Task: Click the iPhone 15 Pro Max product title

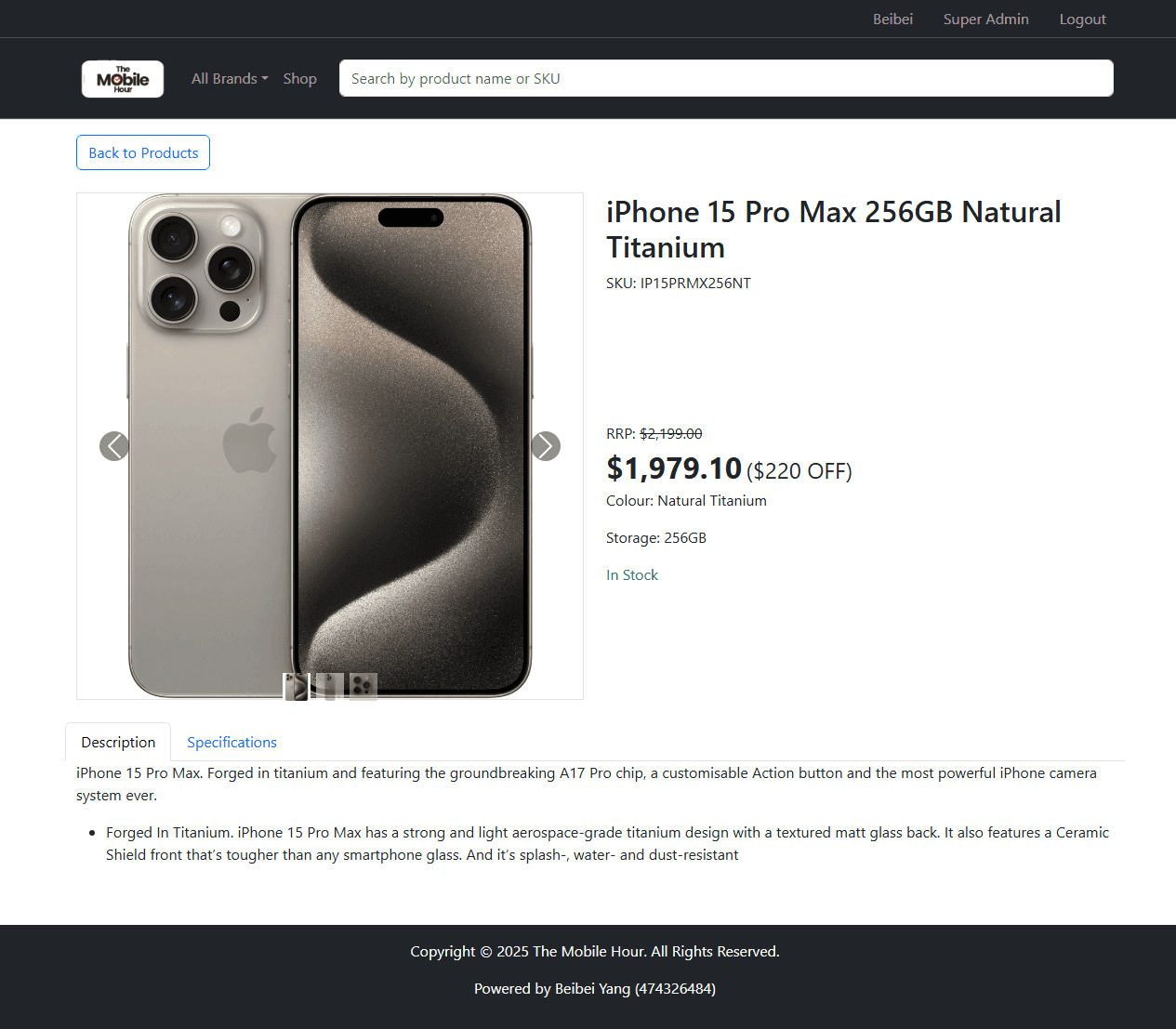Action: click(x=833, y=230)
